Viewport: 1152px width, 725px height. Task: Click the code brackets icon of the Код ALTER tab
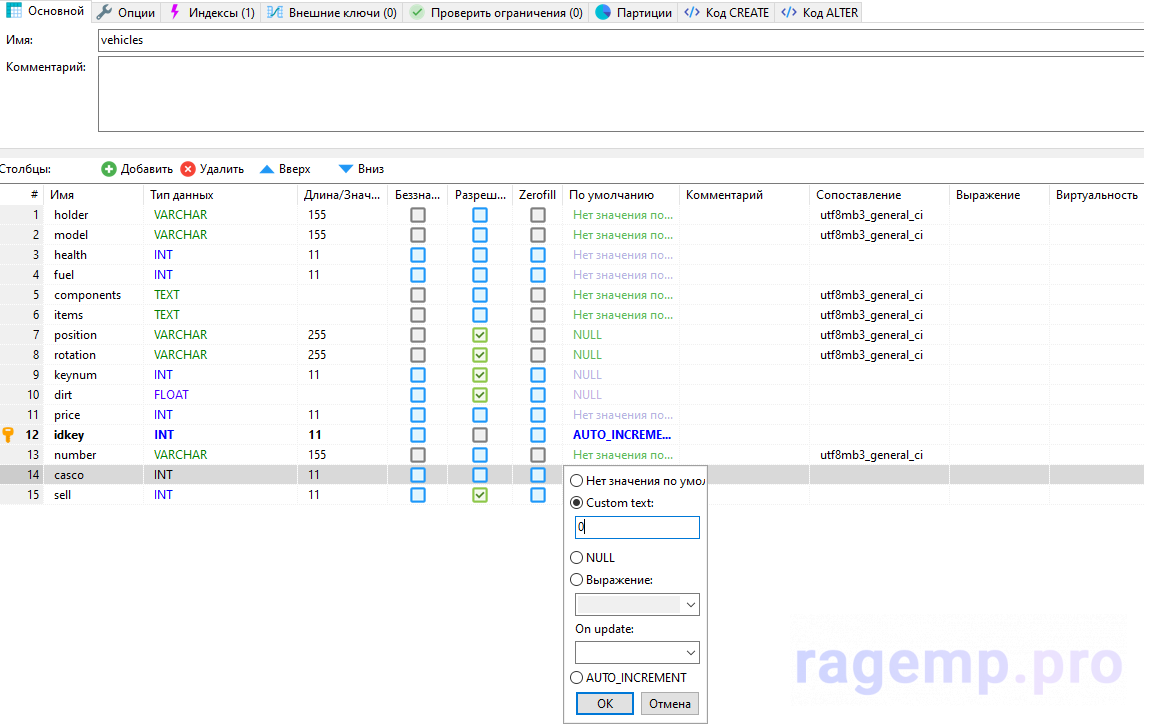pos(789,12)
